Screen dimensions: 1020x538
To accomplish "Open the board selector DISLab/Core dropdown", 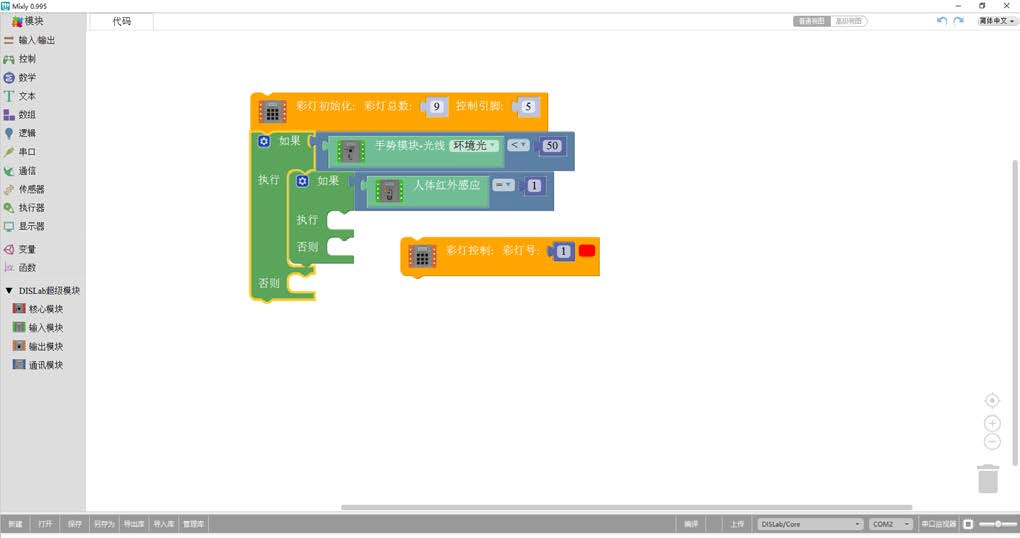I will click(810, 524).
